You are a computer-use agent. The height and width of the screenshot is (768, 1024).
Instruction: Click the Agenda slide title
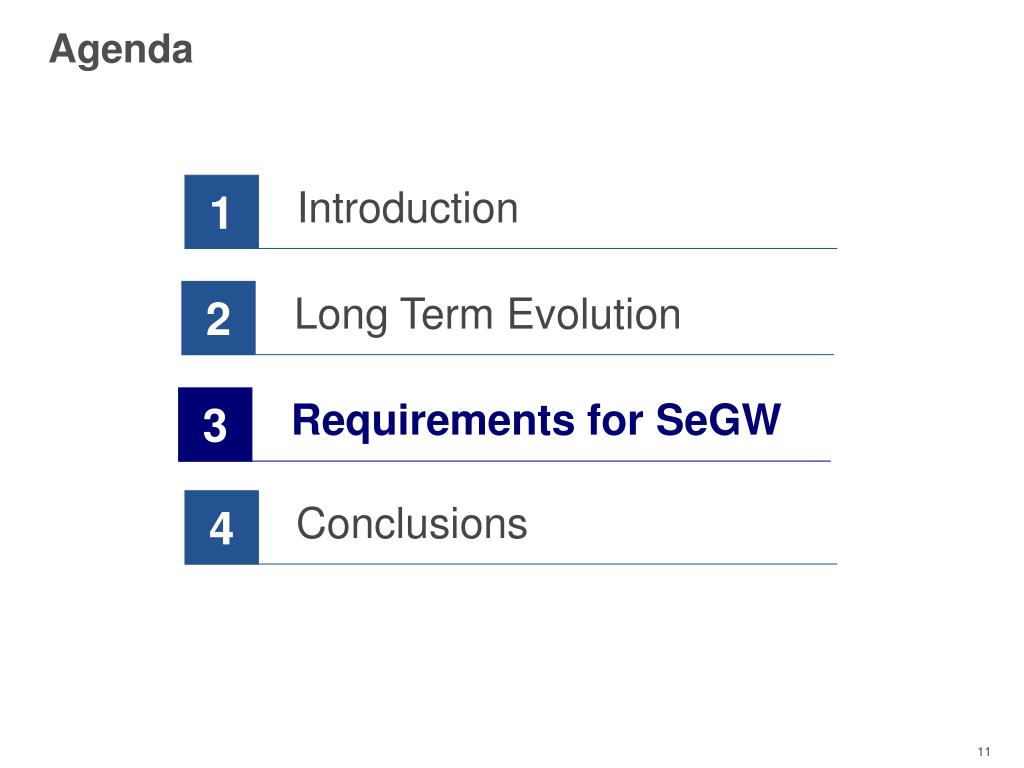(x=121, y=50)
